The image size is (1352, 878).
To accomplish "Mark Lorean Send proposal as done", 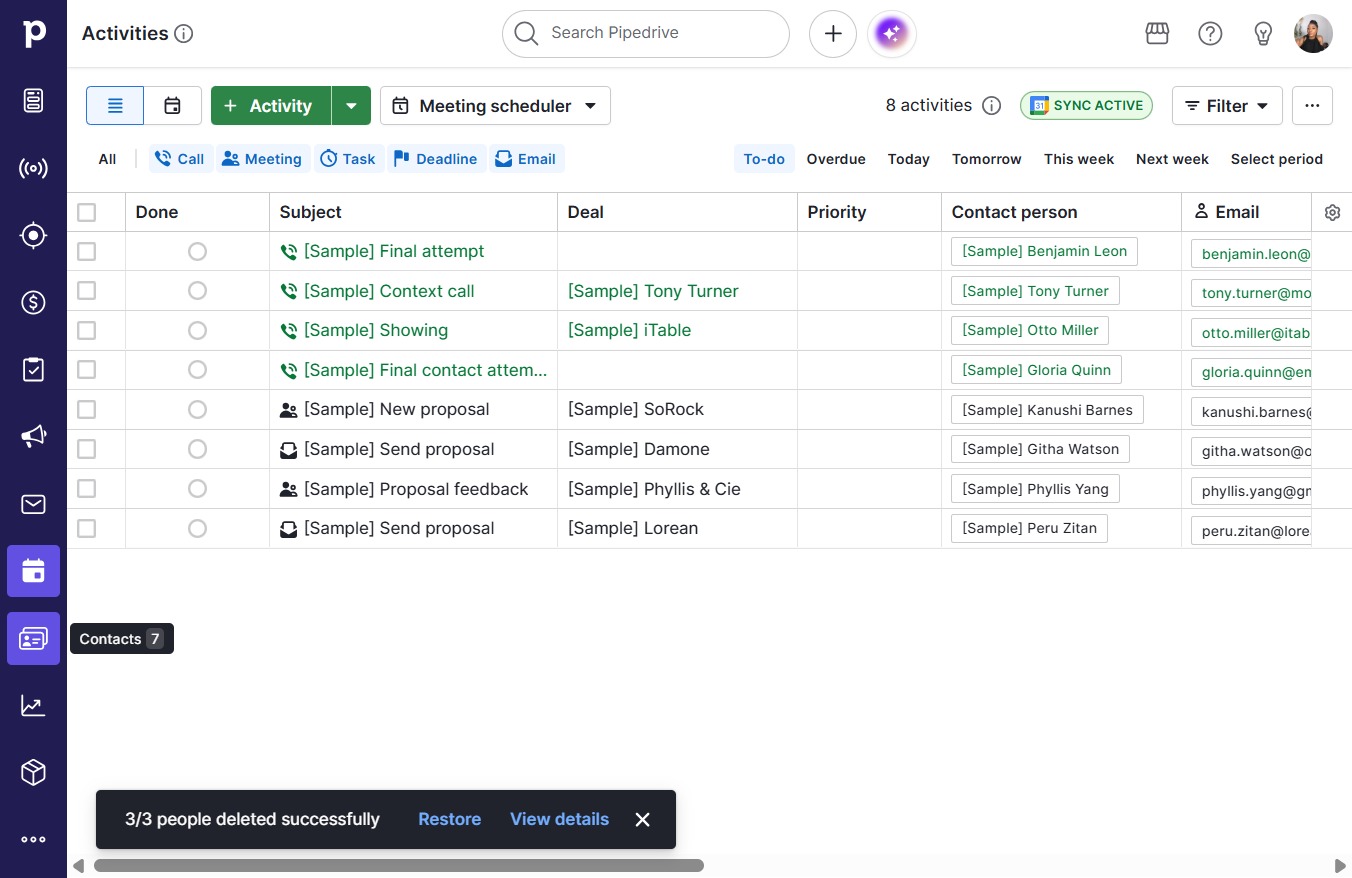I will 197,528.
